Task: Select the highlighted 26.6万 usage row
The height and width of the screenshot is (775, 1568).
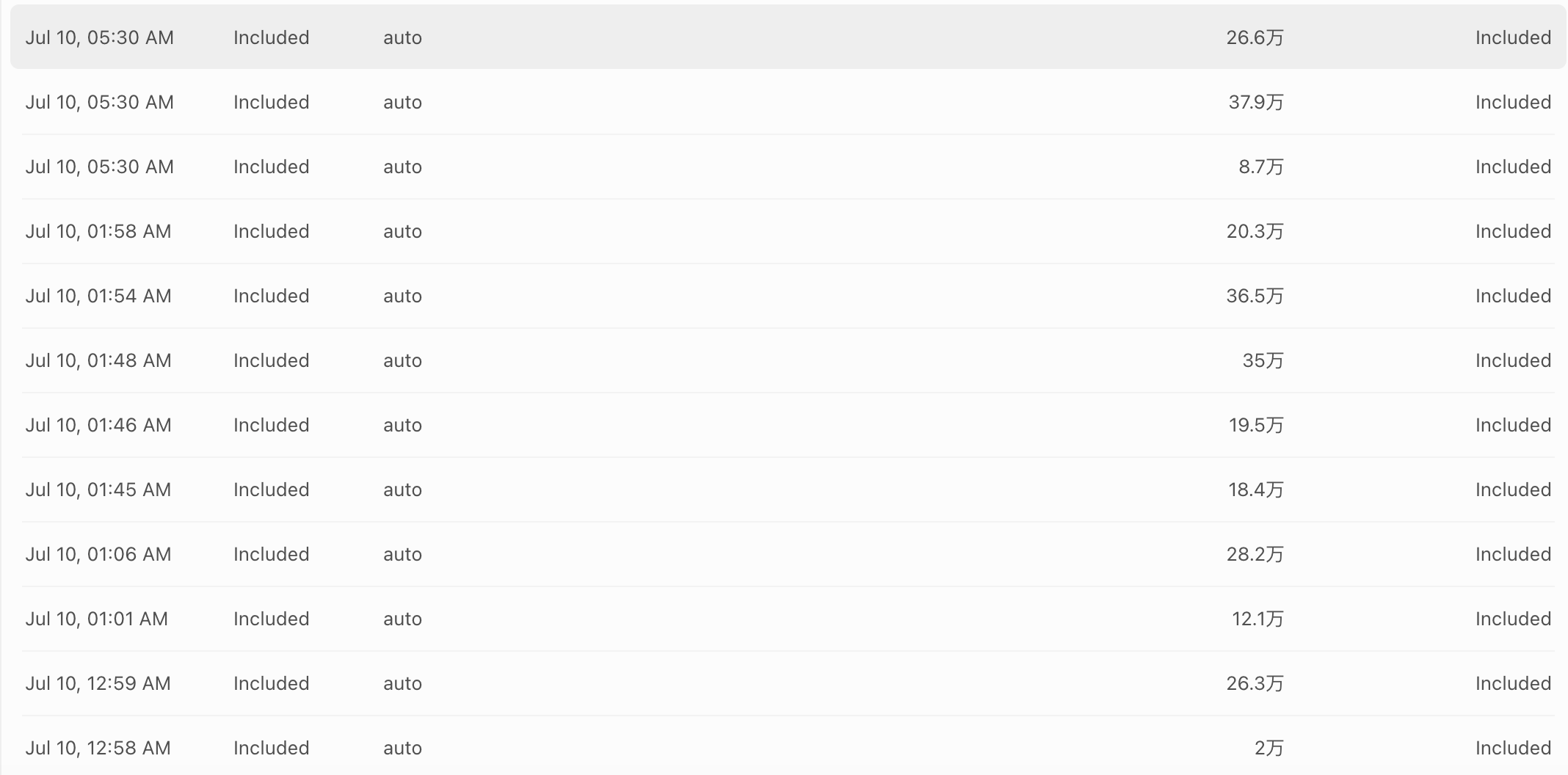Action: tap(788, 37)
